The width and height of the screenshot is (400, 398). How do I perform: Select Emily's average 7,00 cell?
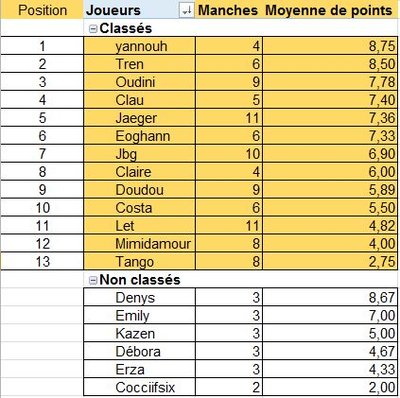[x=330, y=315]
